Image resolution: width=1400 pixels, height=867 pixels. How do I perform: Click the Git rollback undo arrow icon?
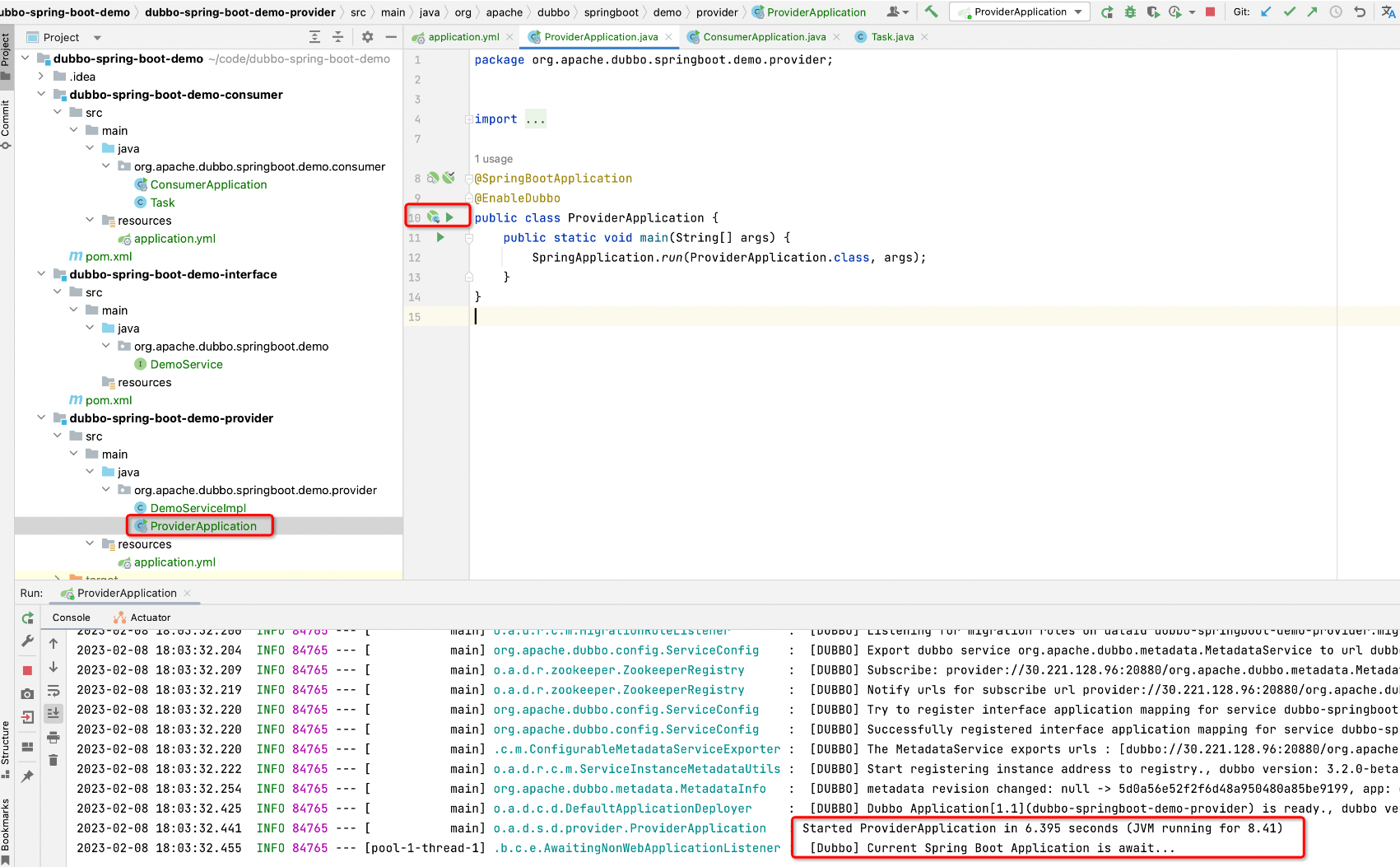pos(1360,12)
